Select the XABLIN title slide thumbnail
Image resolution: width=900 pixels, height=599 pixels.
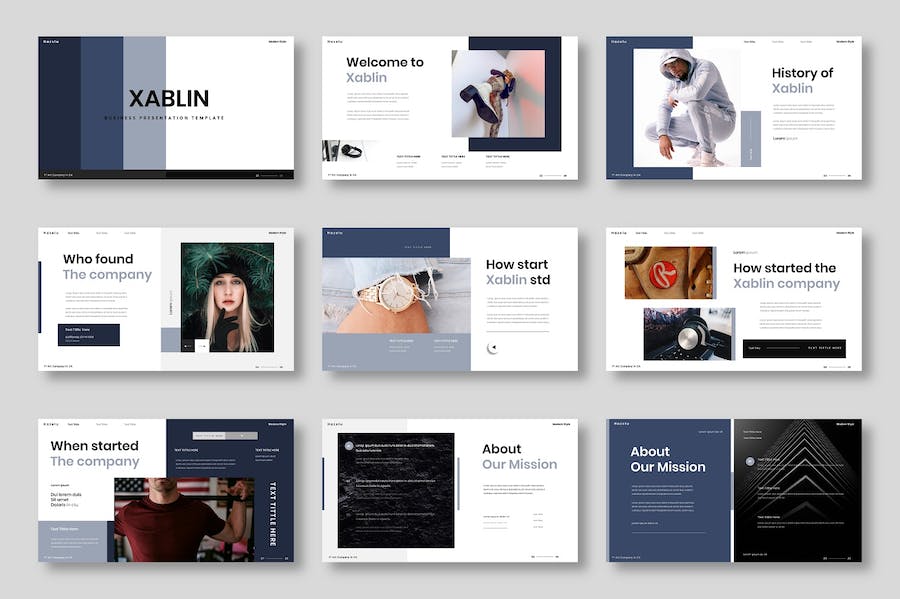pyautogui.click(x=166, y=108)
